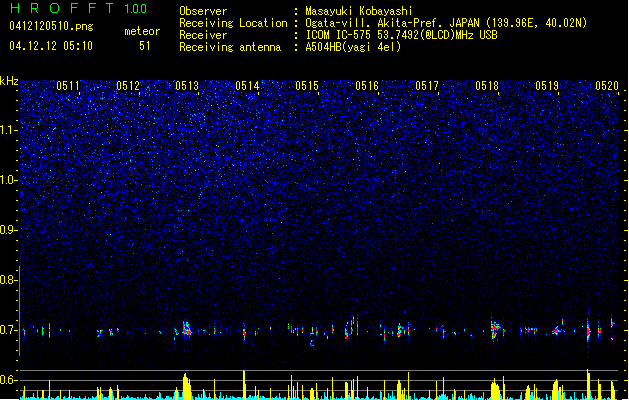Click the 0.6 kHz axis label

9,380
